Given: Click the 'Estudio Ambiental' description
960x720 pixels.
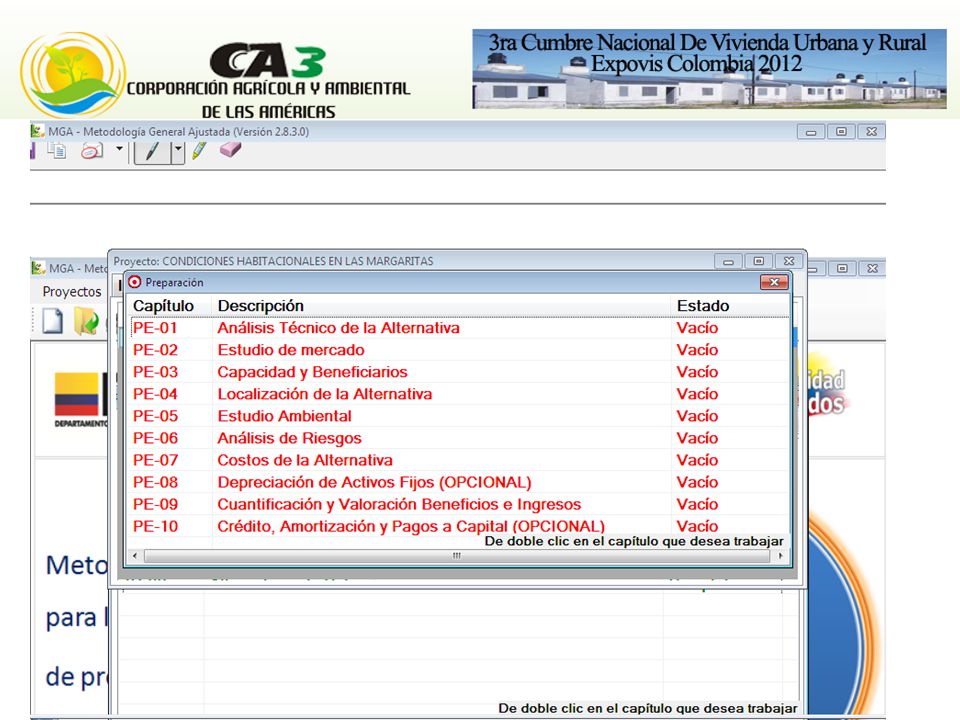Looking at the screenshot, I should tap(285, 416).
